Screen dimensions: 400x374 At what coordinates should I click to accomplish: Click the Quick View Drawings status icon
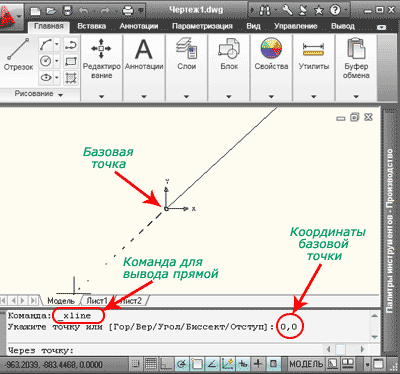click(x=348, y=364)
